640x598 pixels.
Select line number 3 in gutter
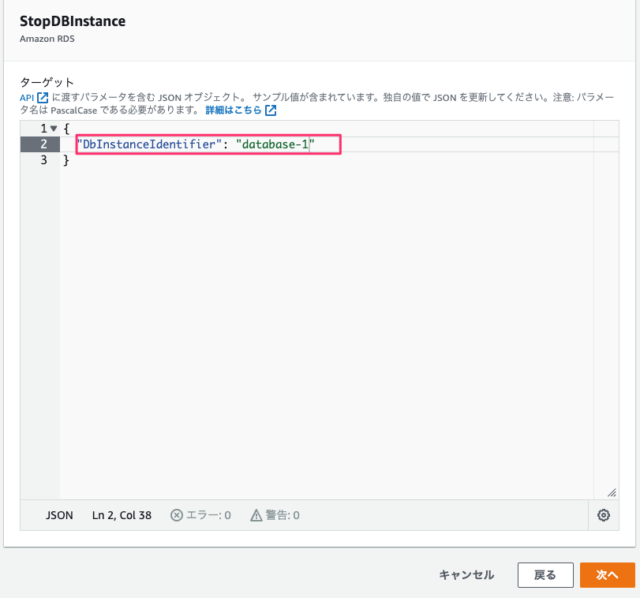click(x=44, y=160)
